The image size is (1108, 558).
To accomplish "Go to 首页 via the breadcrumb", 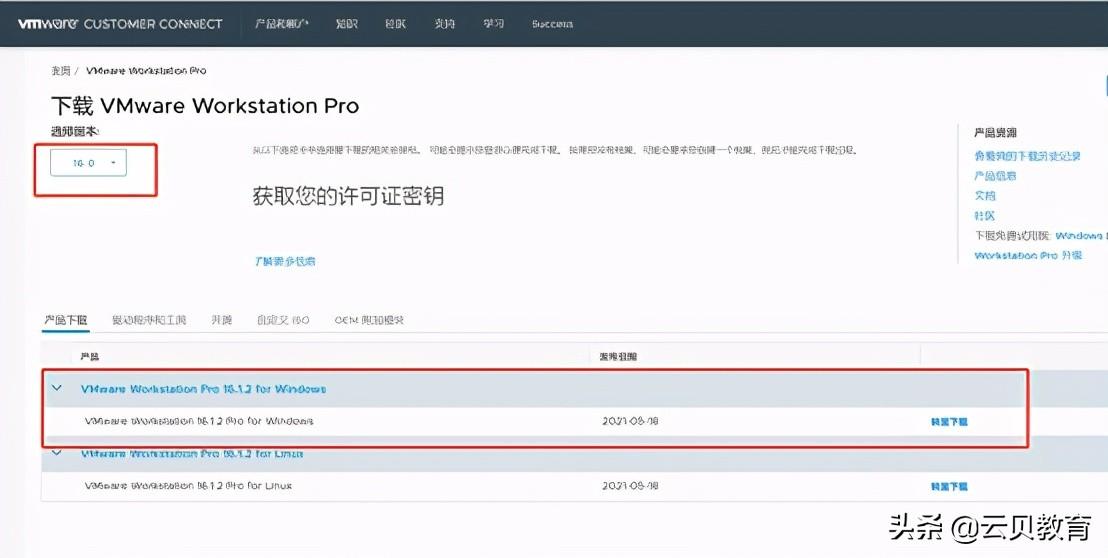I will click(x=60, y=71).
